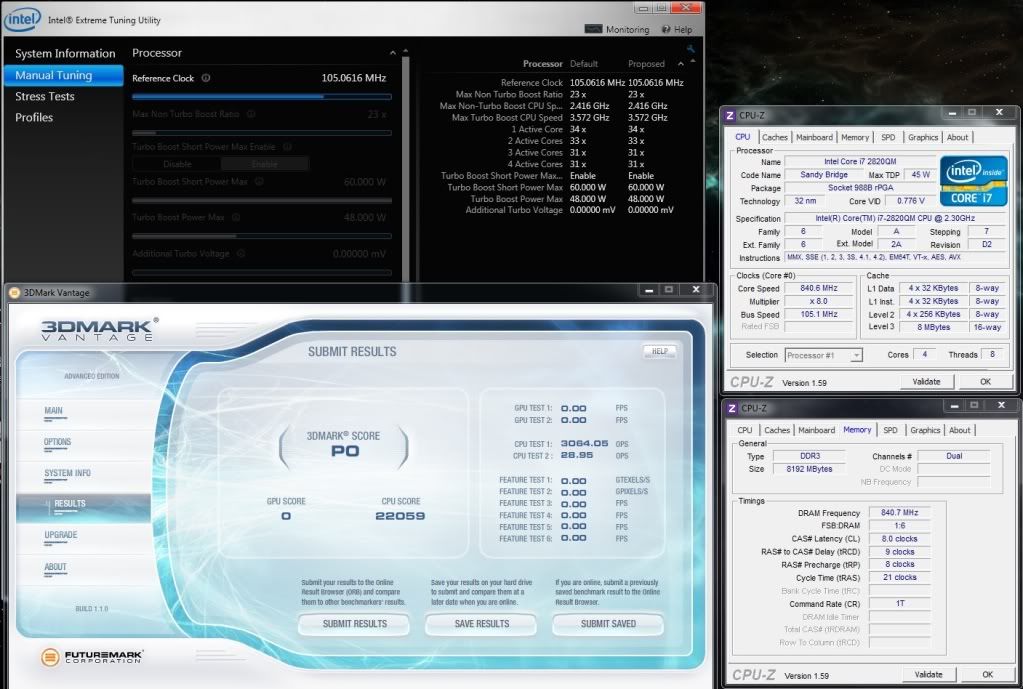
Task: Click the CPU SCORE value 22059
Action: (400, 516)
